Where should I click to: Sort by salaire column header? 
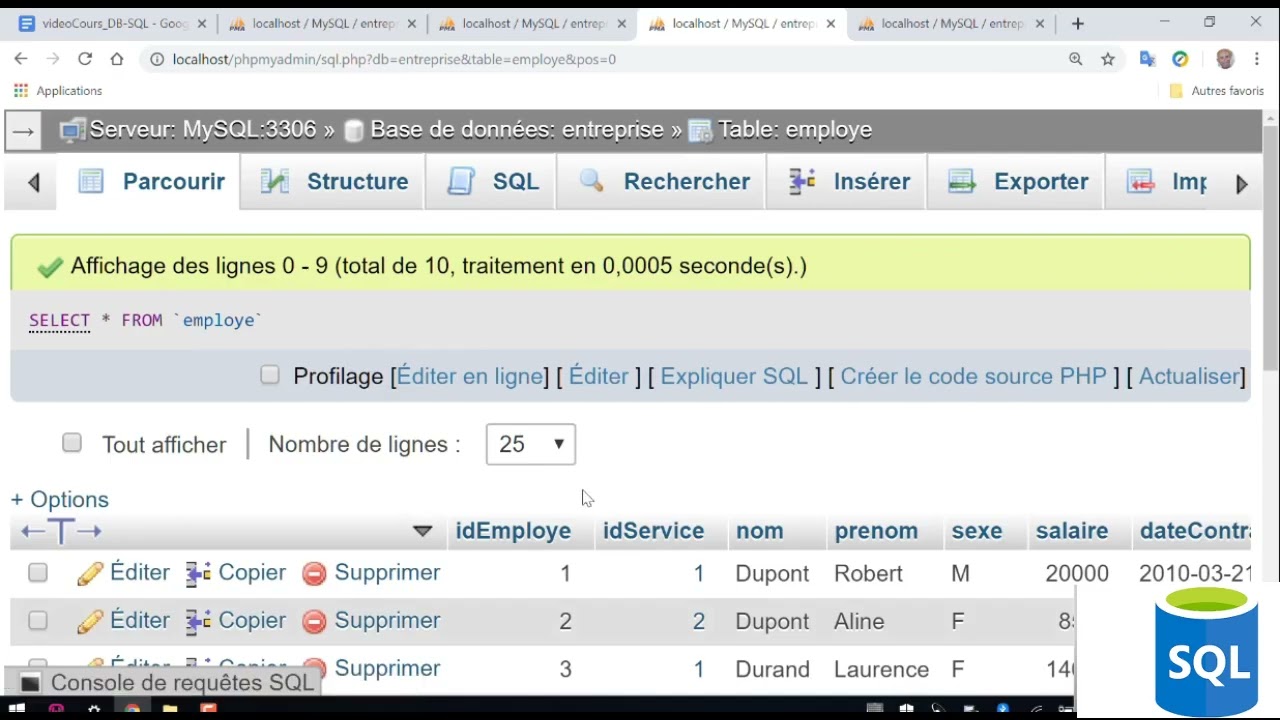click(x=1072, y=531)
